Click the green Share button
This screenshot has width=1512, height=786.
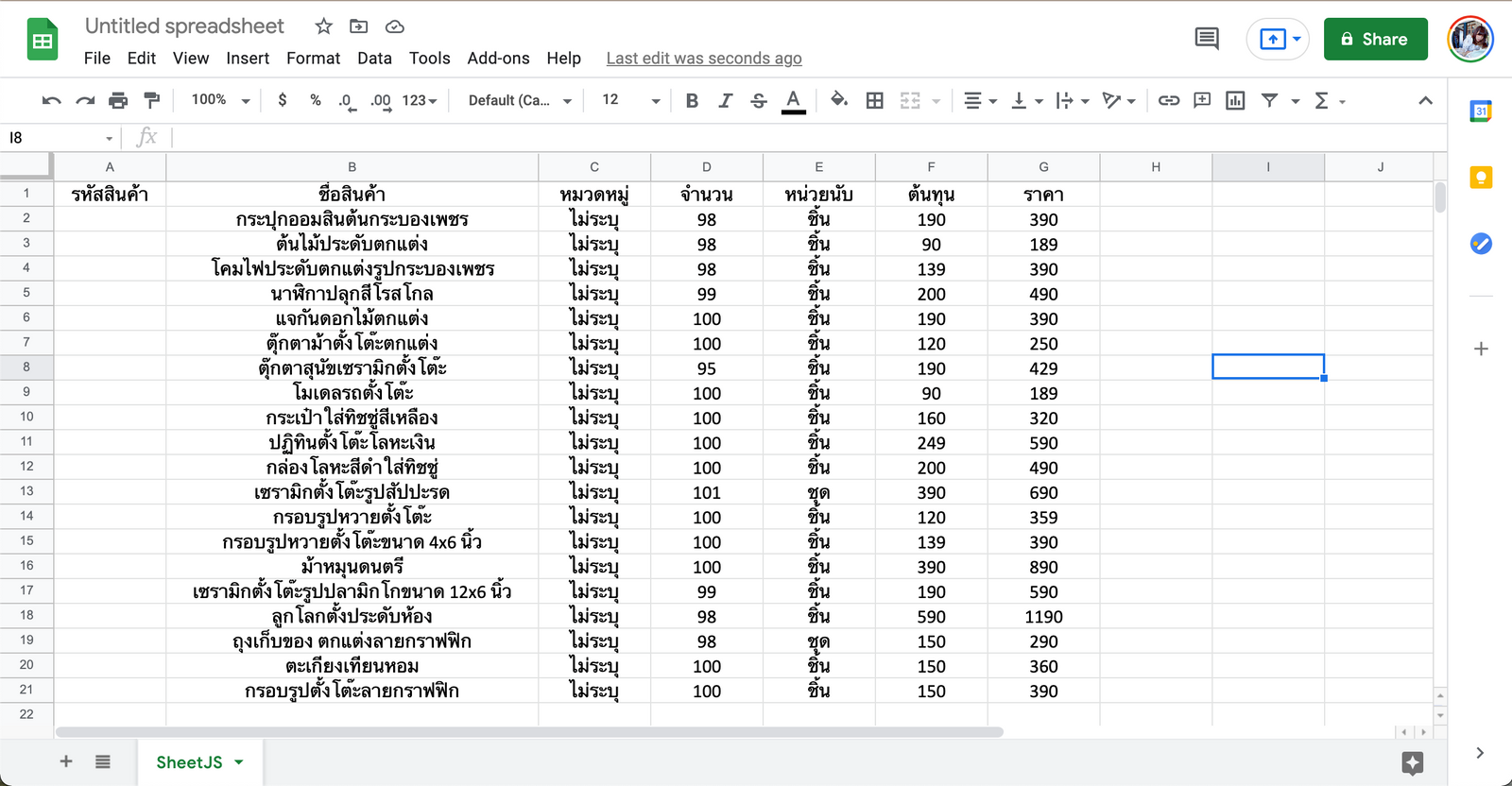click(1375, 39)
